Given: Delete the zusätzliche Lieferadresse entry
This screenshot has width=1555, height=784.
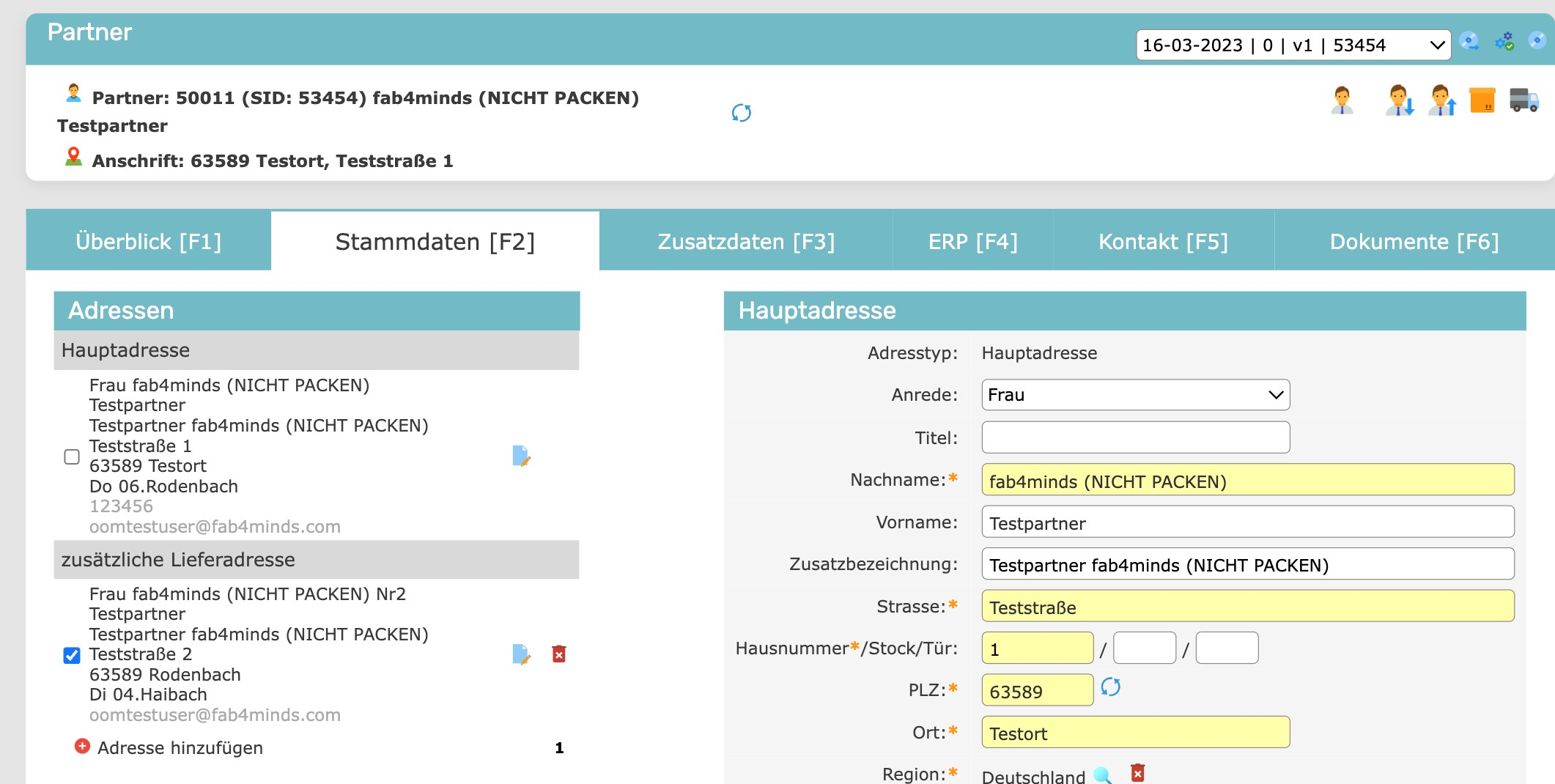Looking at the screenshot, I should pyautogui.click(x=559, y=654).
